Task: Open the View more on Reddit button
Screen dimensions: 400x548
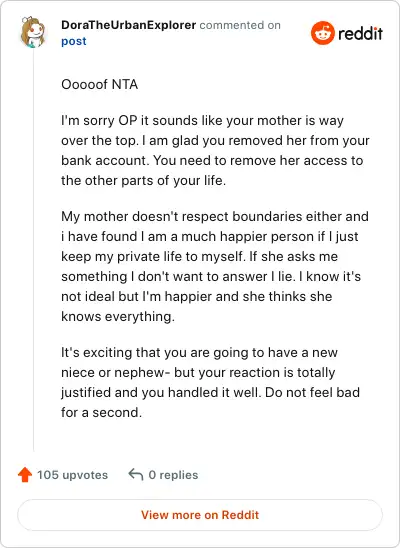Action: [x=200, y=515]
